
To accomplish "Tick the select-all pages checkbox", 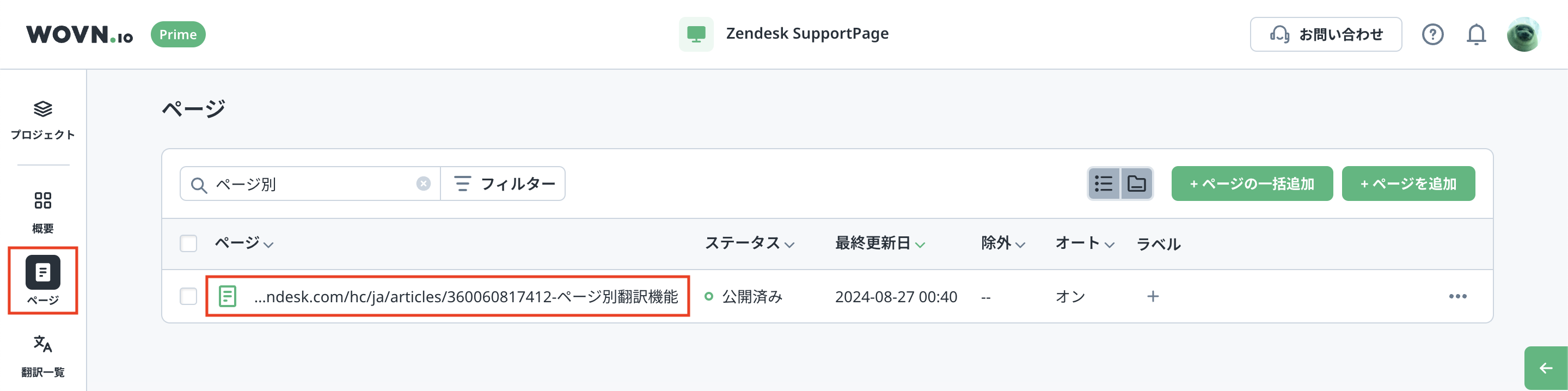I will coord(189,243).
